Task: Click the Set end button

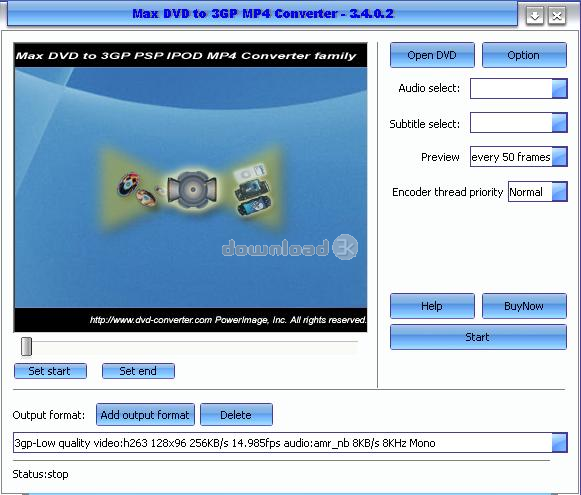Action: point(138,371)
